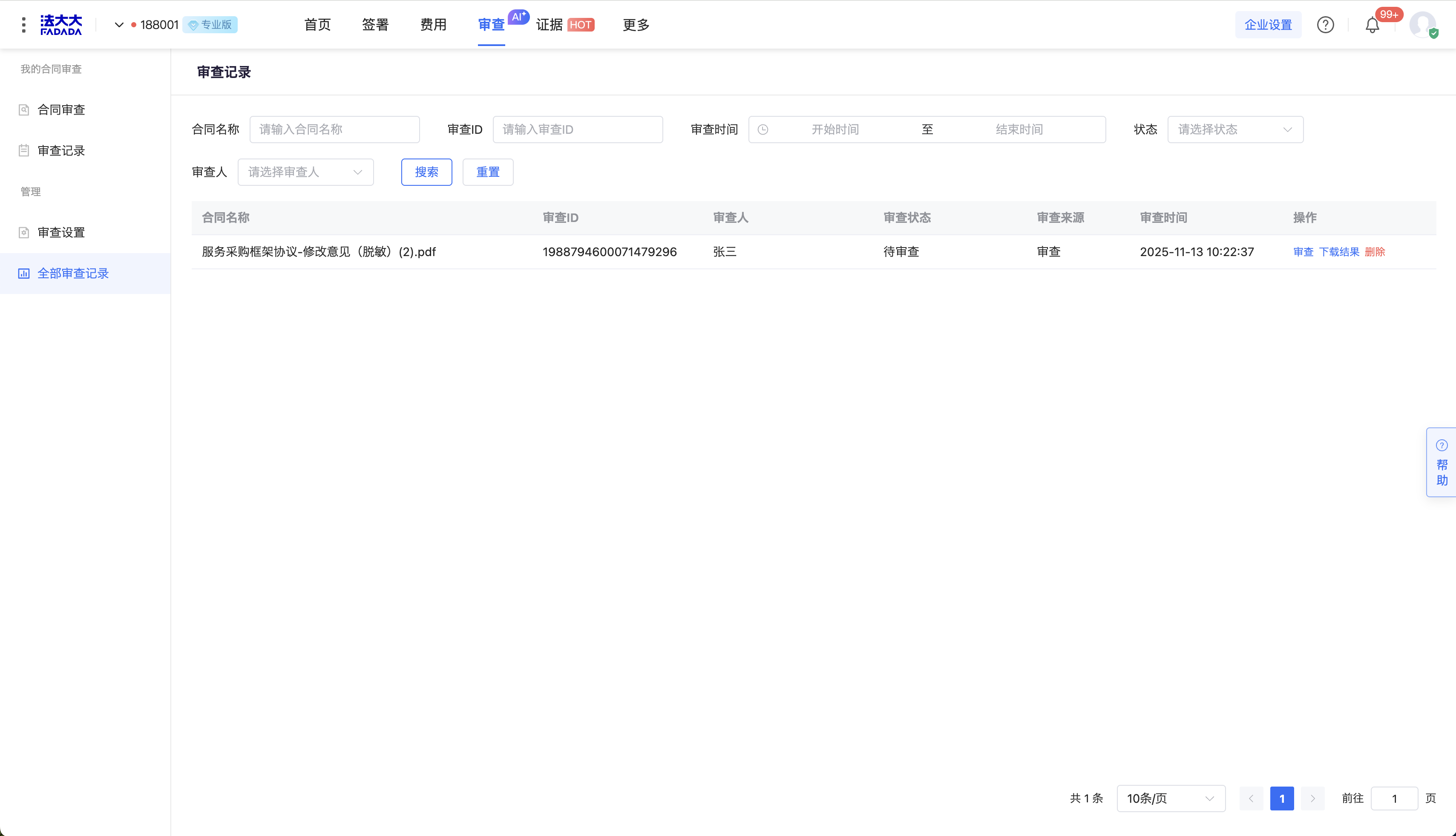Click the 下载结果 link in the row
Image resolution: width=1456 pixels, height=836 pixels.
point(1339,252)
